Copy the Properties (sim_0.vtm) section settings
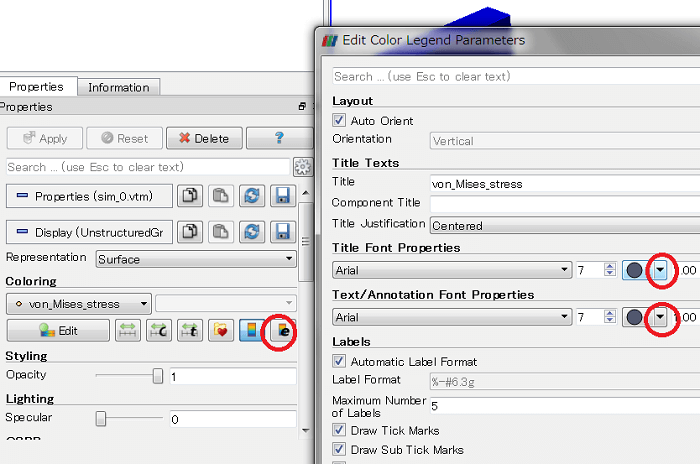 (x=189, y=196)
